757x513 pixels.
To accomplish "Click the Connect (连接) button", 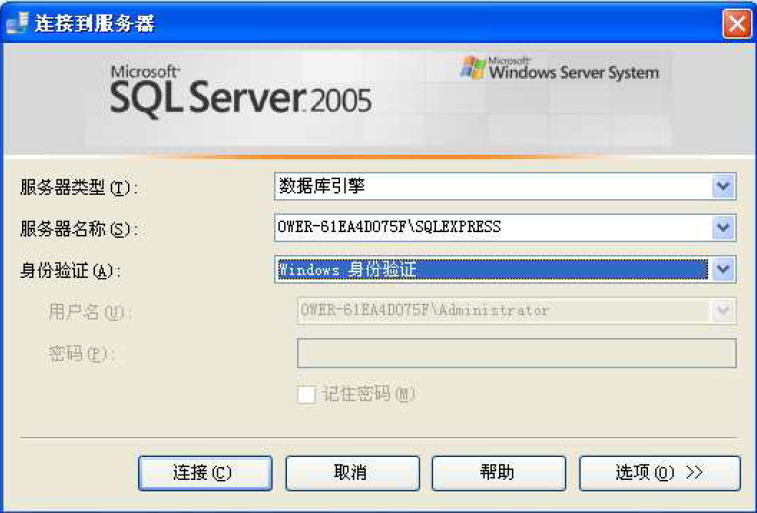I will (205, 473).
